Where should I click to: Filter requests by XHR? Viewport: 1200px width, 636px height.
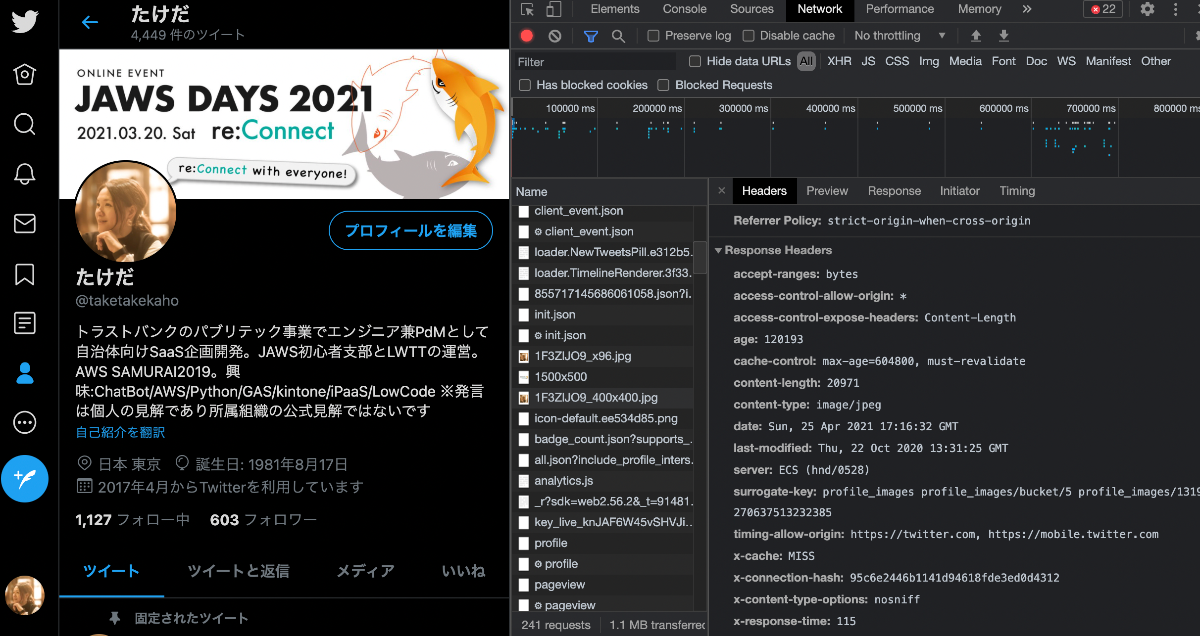coord(839,61)
